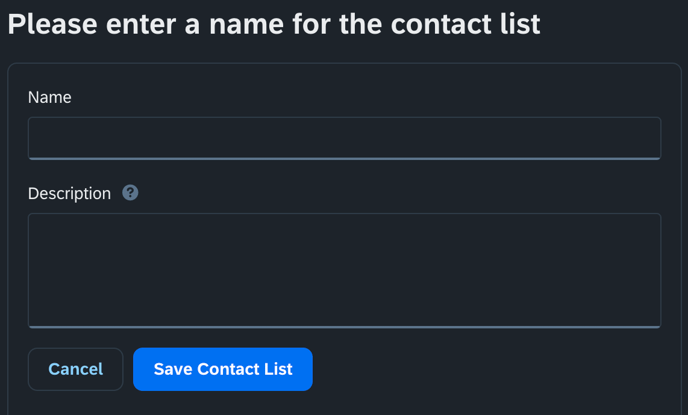Click the Save Contact List button text
Image resolution: width=688 pixels, height=415 pixels.
(x=223, y=369)
